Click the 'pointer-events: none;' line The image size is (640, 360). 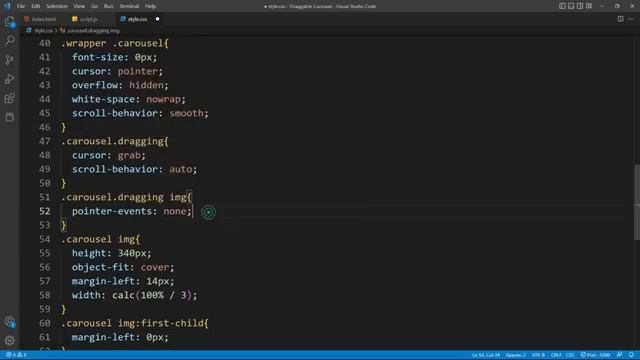click(x=131, y=211)
